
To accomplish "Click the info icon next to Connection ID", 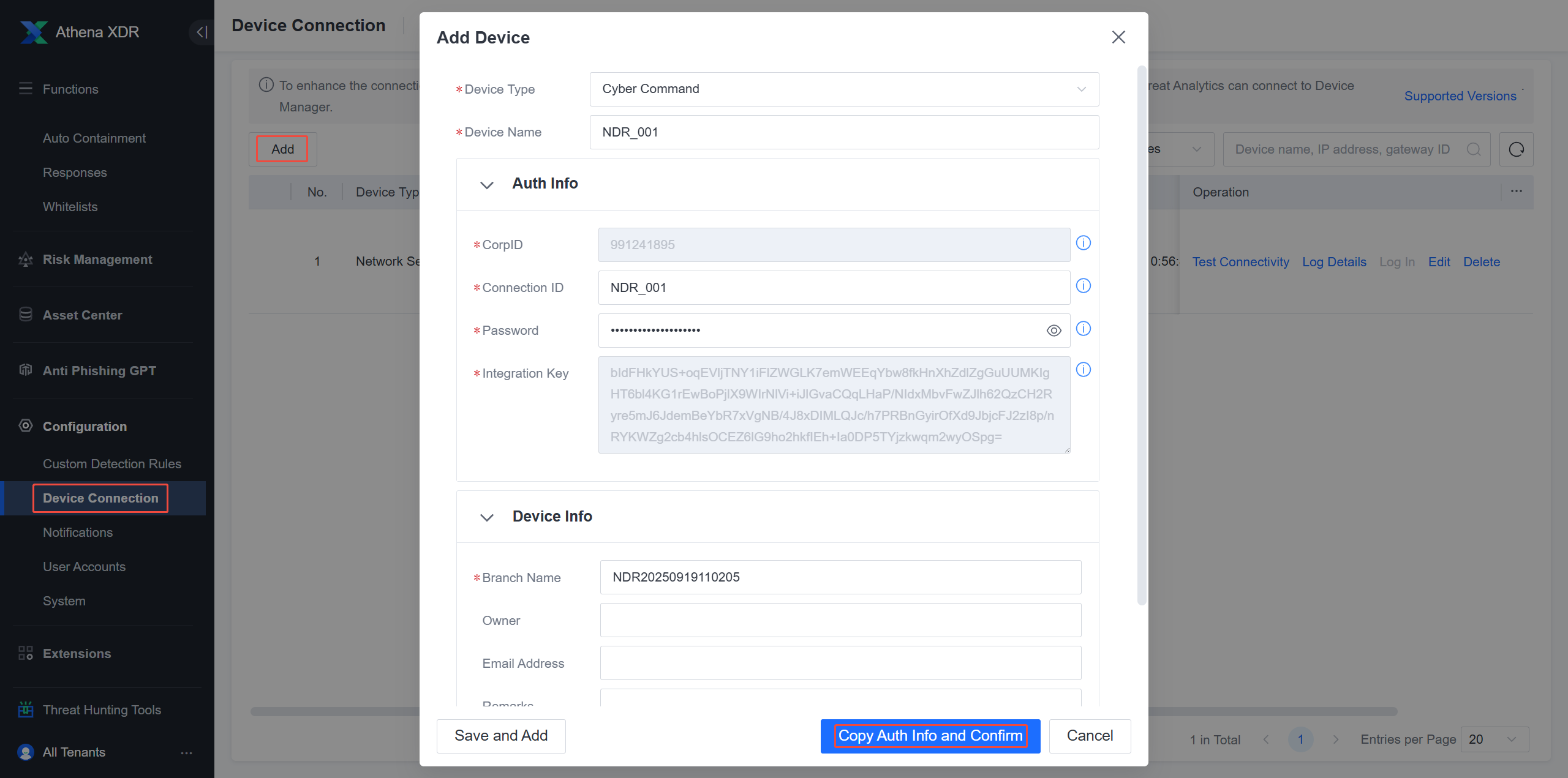I will [1083, 285].
